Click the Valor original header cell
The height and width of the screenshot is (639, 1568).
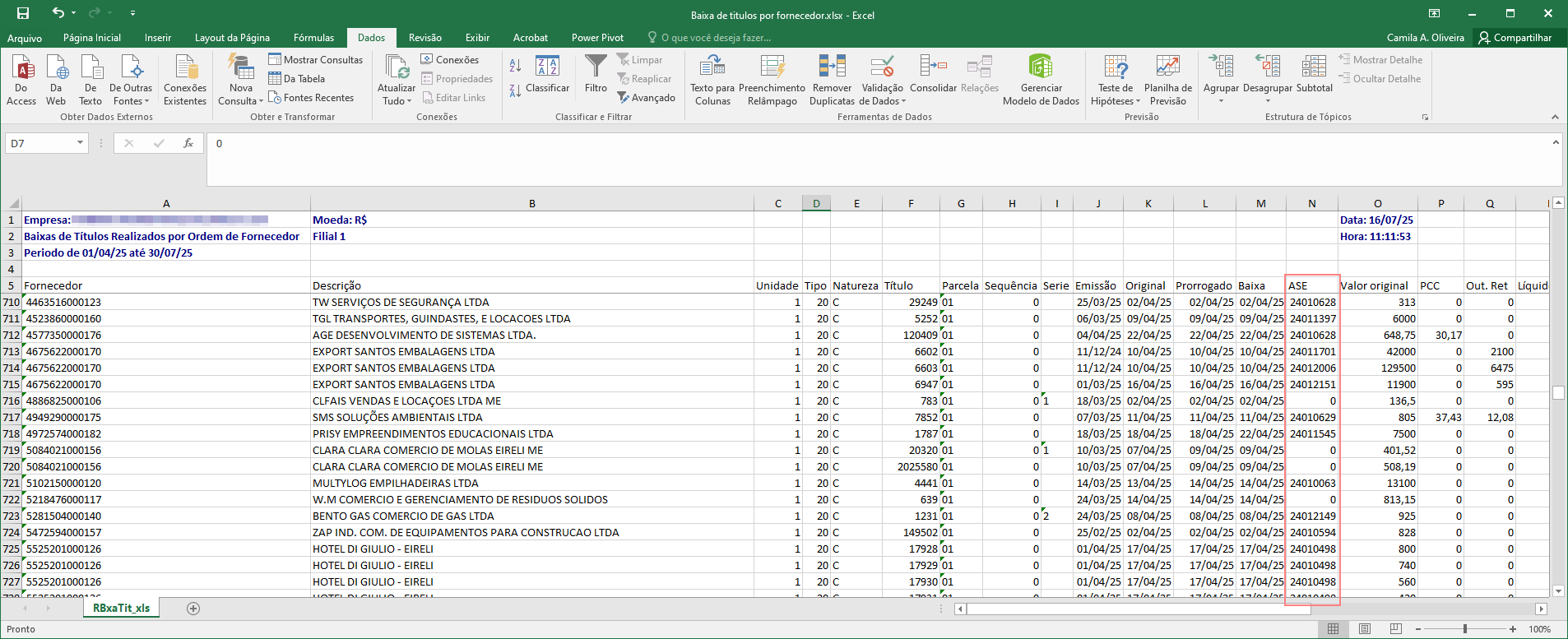(x=1378, y=285)
